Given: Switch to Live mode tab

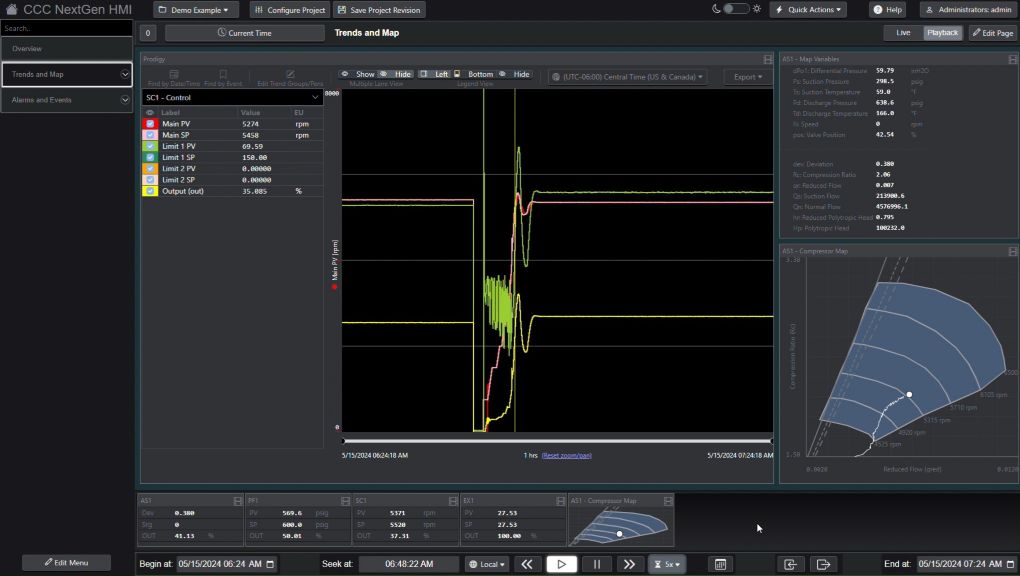Looking at the screenshot, I should (x=902, y=33).
